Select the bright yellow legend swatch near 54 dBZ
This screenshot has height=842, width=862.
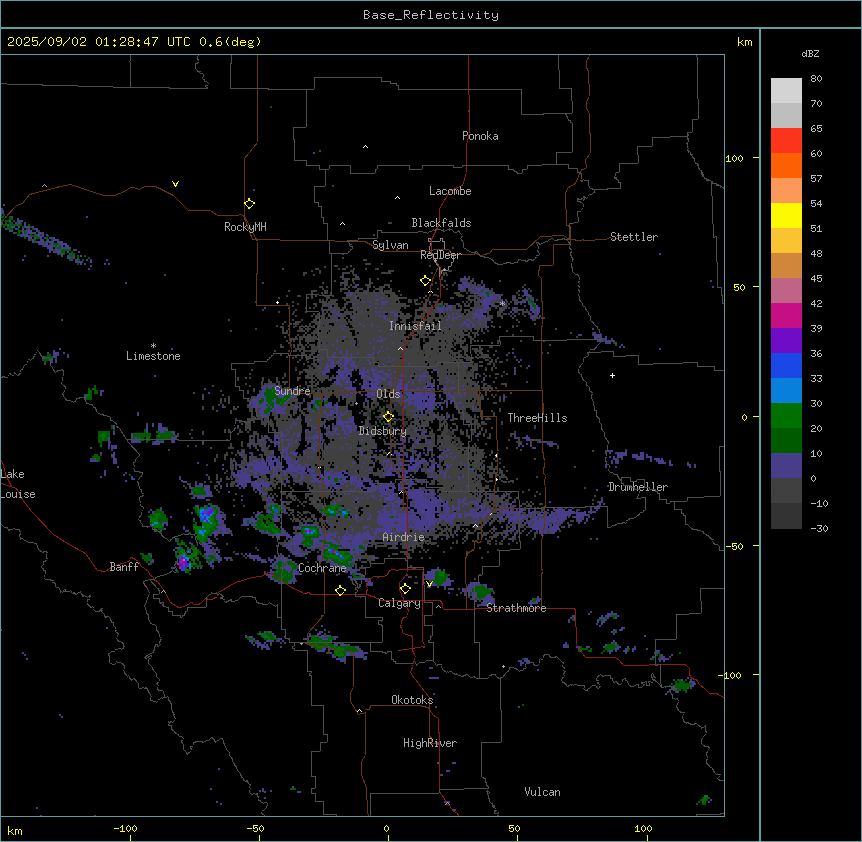coord(786,215)
